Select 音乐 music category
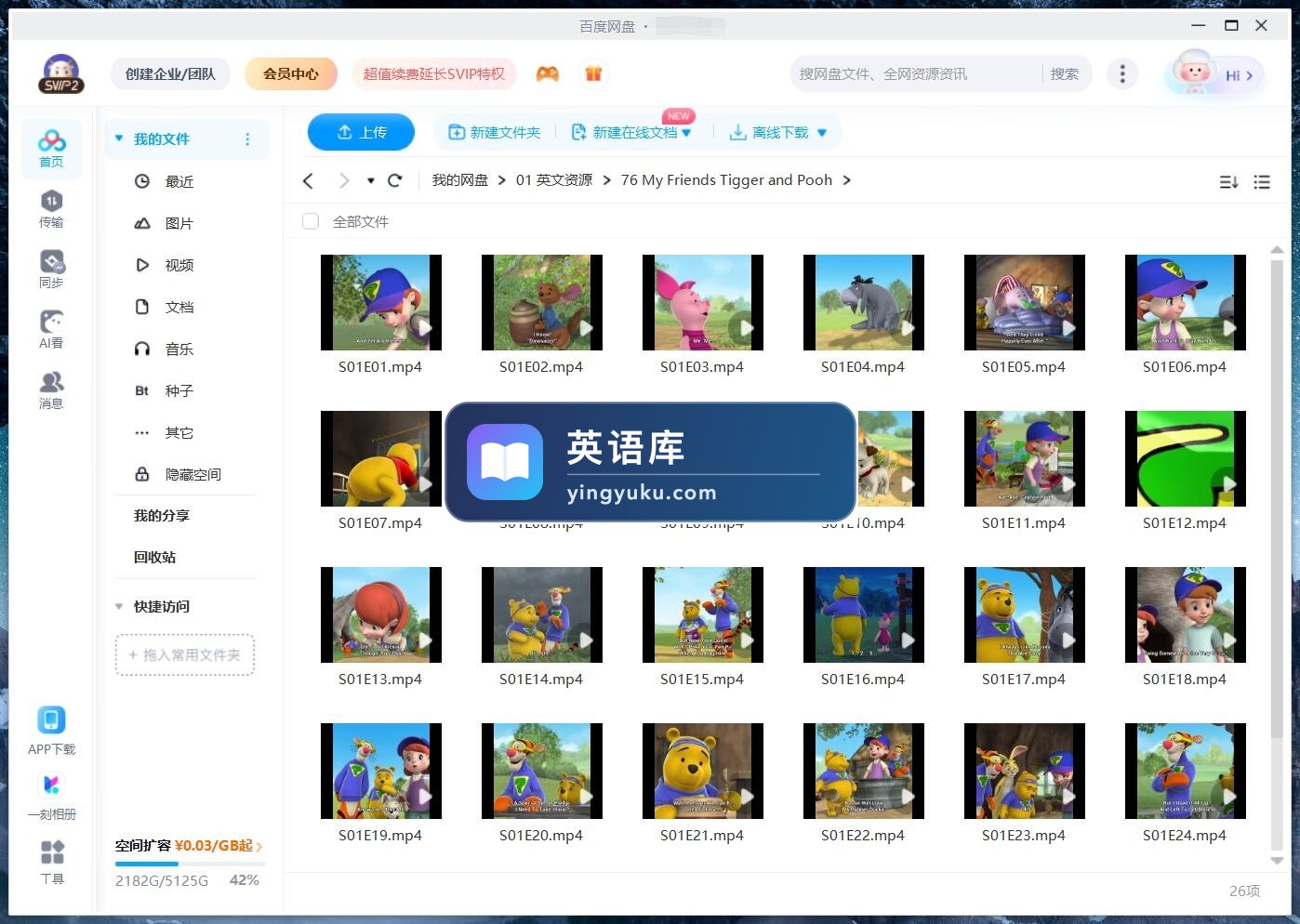This screenshot has height=924, width=1300. 179,349
